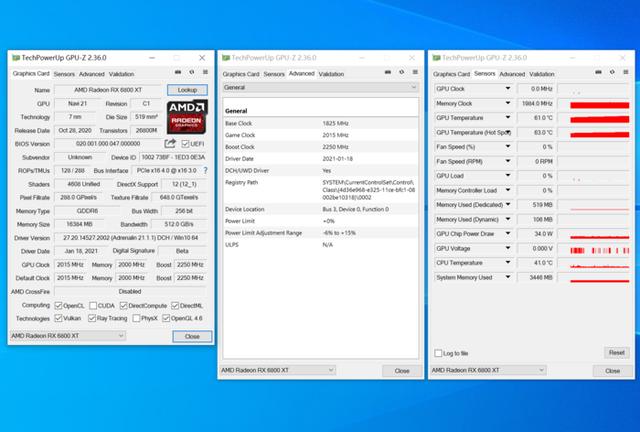Click the BIOS Version field

coord(108,144)
